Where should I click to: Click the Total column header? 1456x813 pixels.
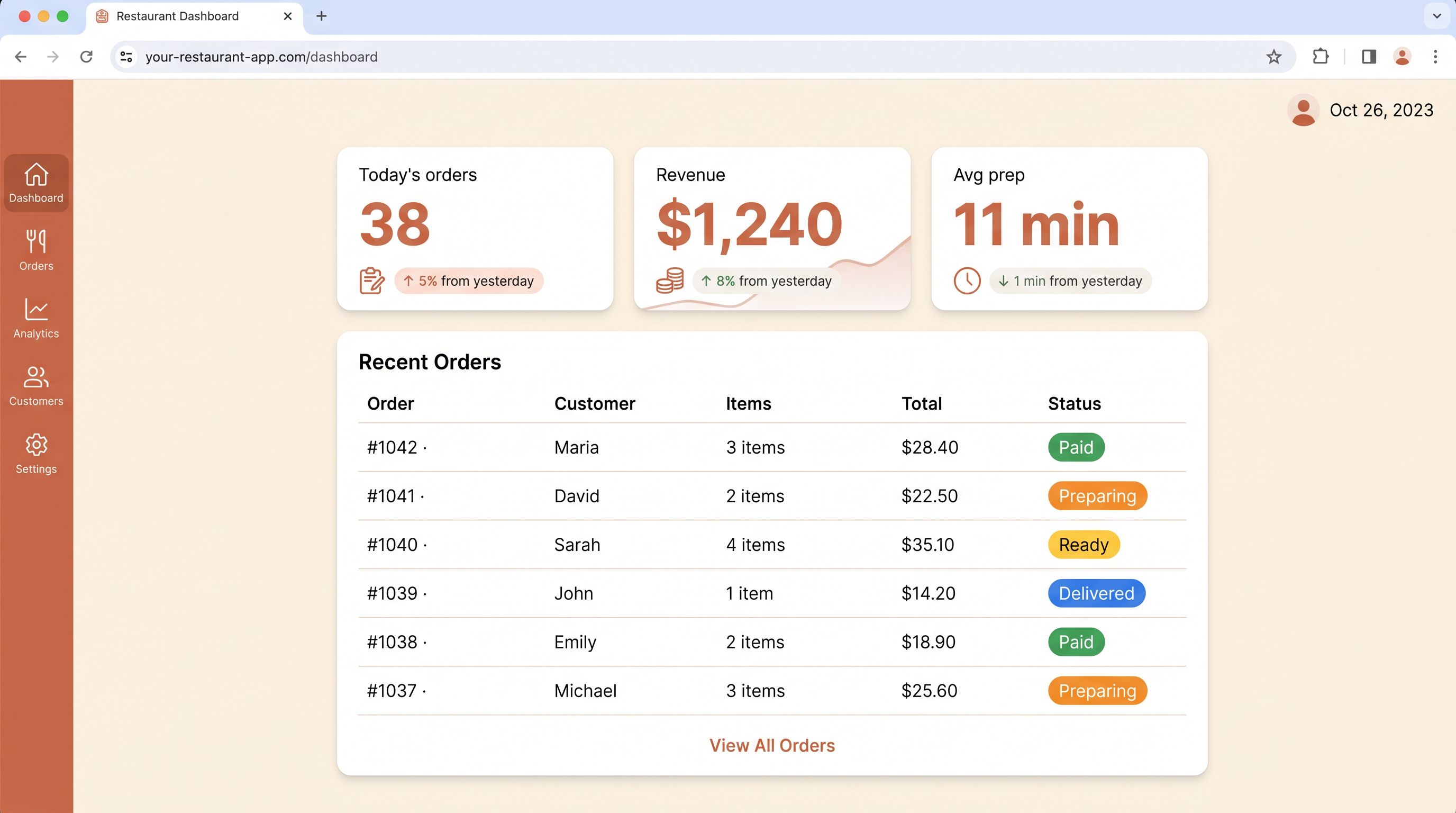[921, 404]
